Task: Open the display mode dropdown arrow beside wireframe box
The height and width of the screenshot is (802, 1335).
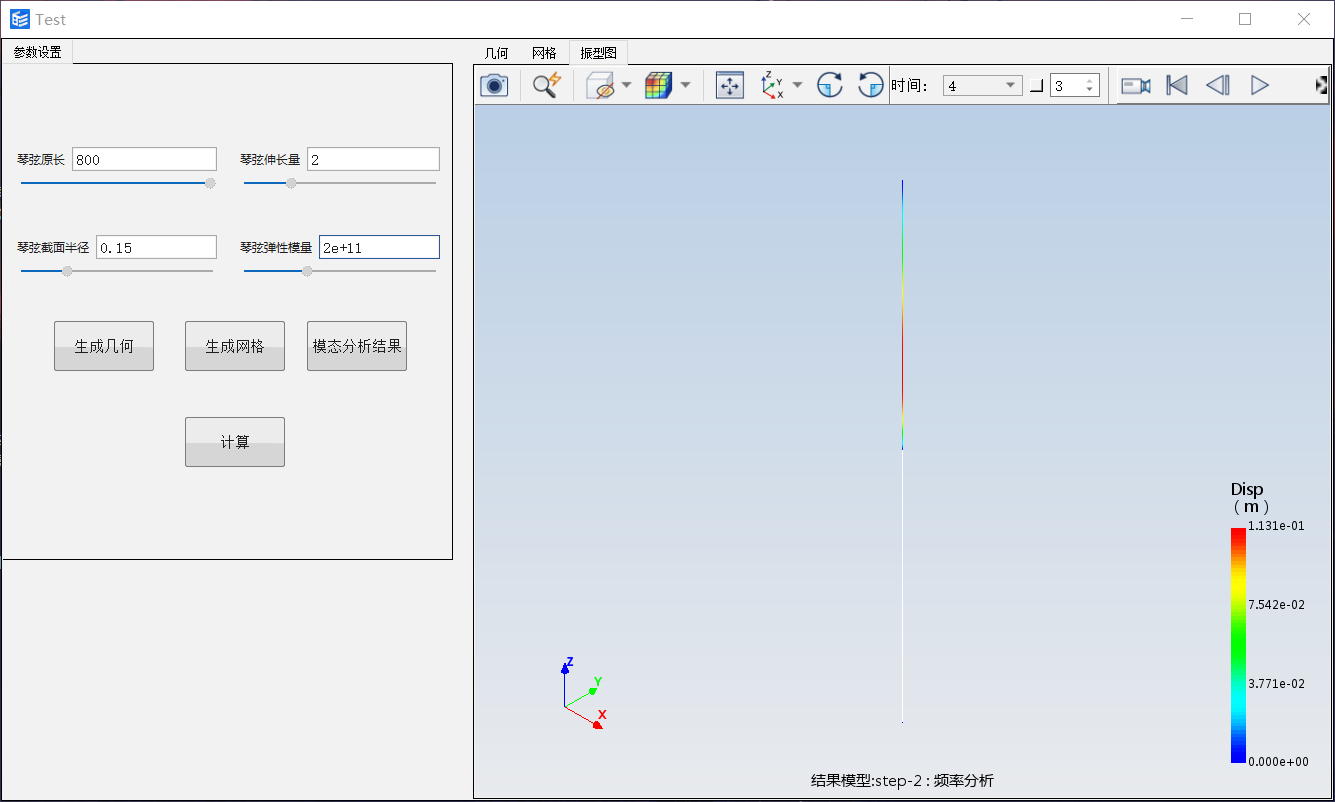Action: pyautogui.click(x=626, y=86)
